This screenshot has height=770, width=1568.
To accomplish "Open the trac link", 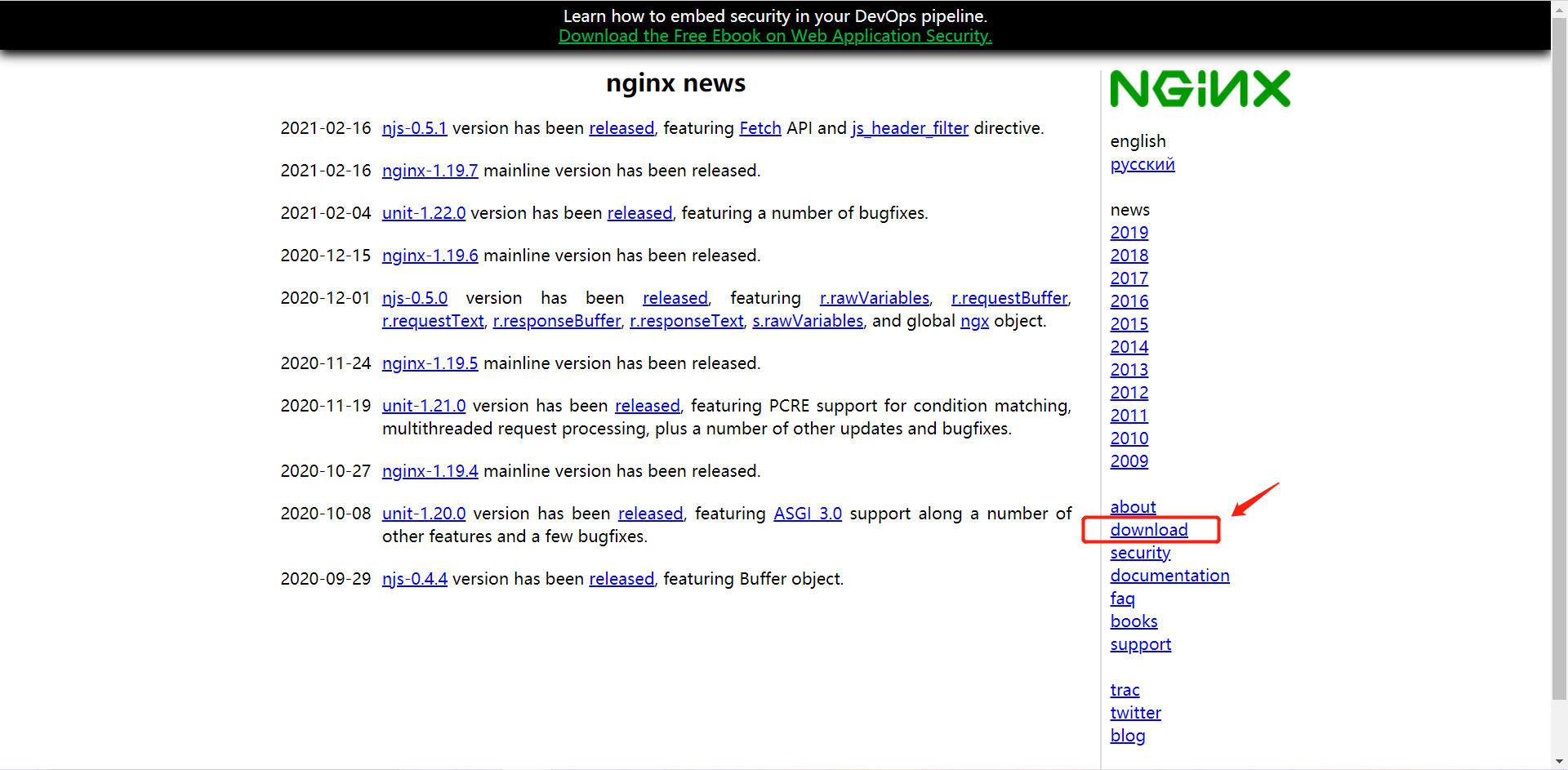I will click(1125, 690).
